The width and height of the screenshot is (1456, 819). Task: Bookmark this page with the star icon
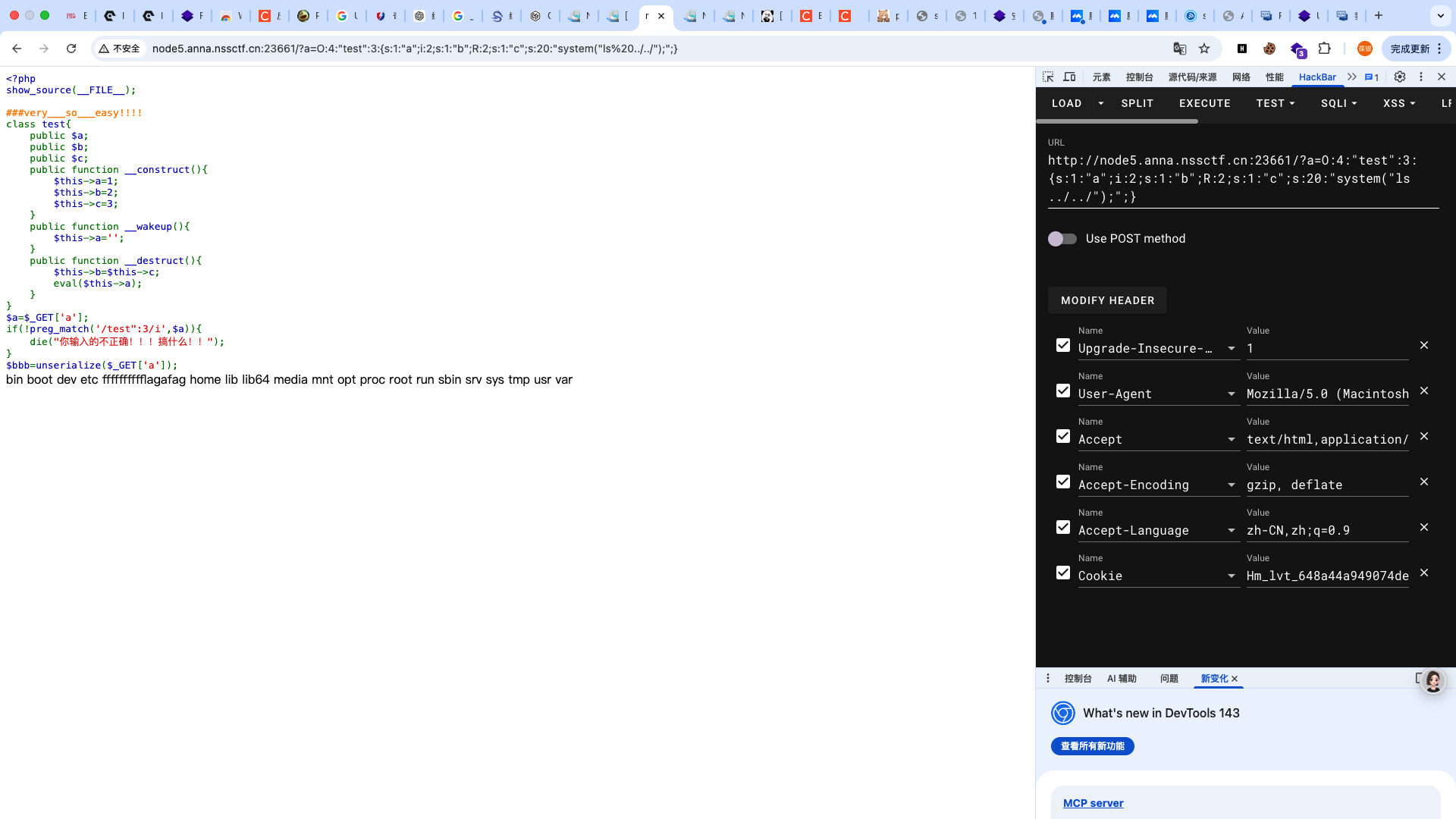[x=1204, y=49]
